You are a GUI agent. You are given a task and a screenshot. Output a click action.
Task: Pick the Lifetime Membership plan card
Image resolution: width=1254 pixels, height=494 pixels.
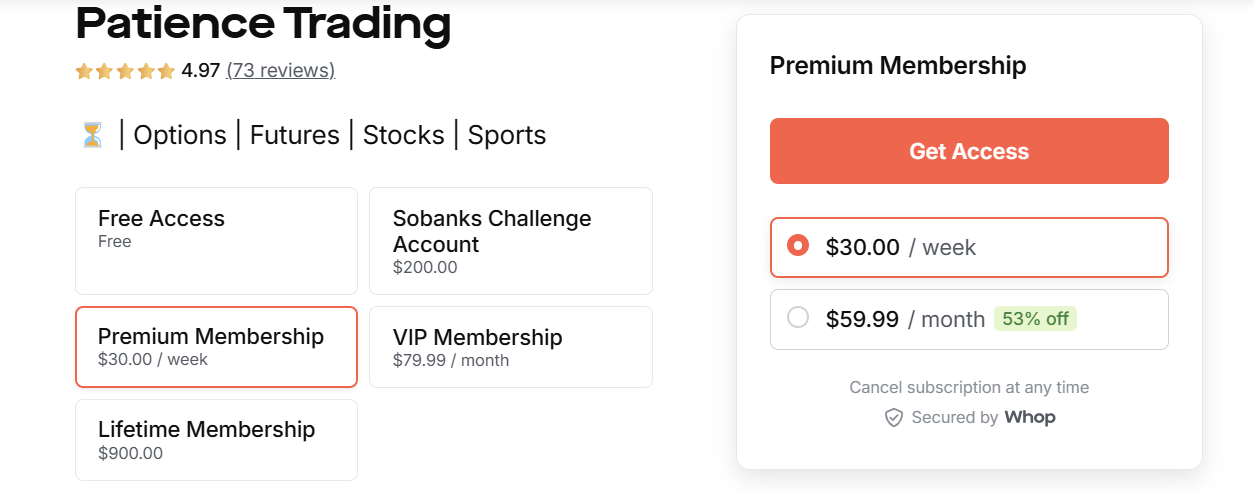pyautogui.click(x=216, y=440)
